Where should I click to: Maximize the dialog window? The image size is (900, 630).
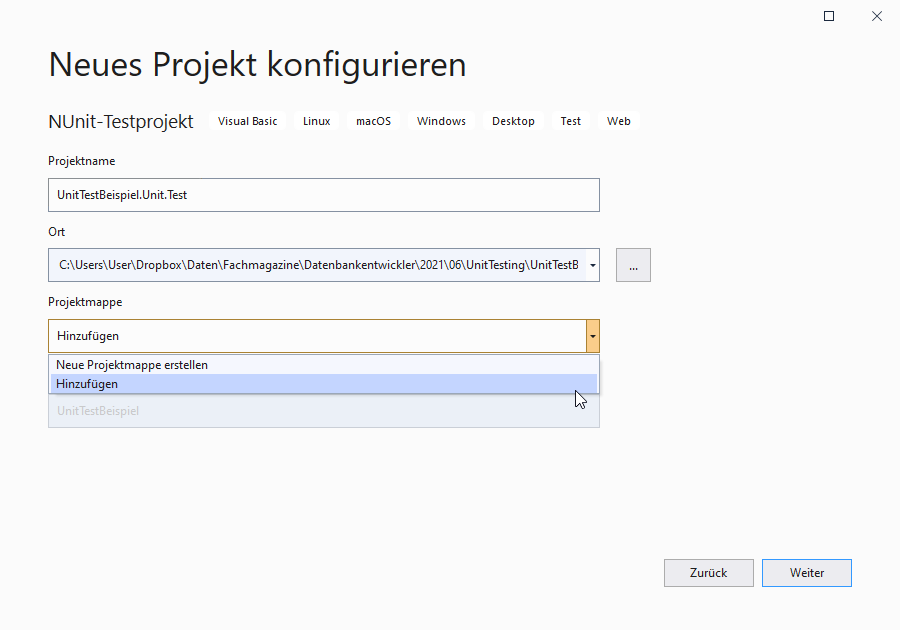click(828, 16)
